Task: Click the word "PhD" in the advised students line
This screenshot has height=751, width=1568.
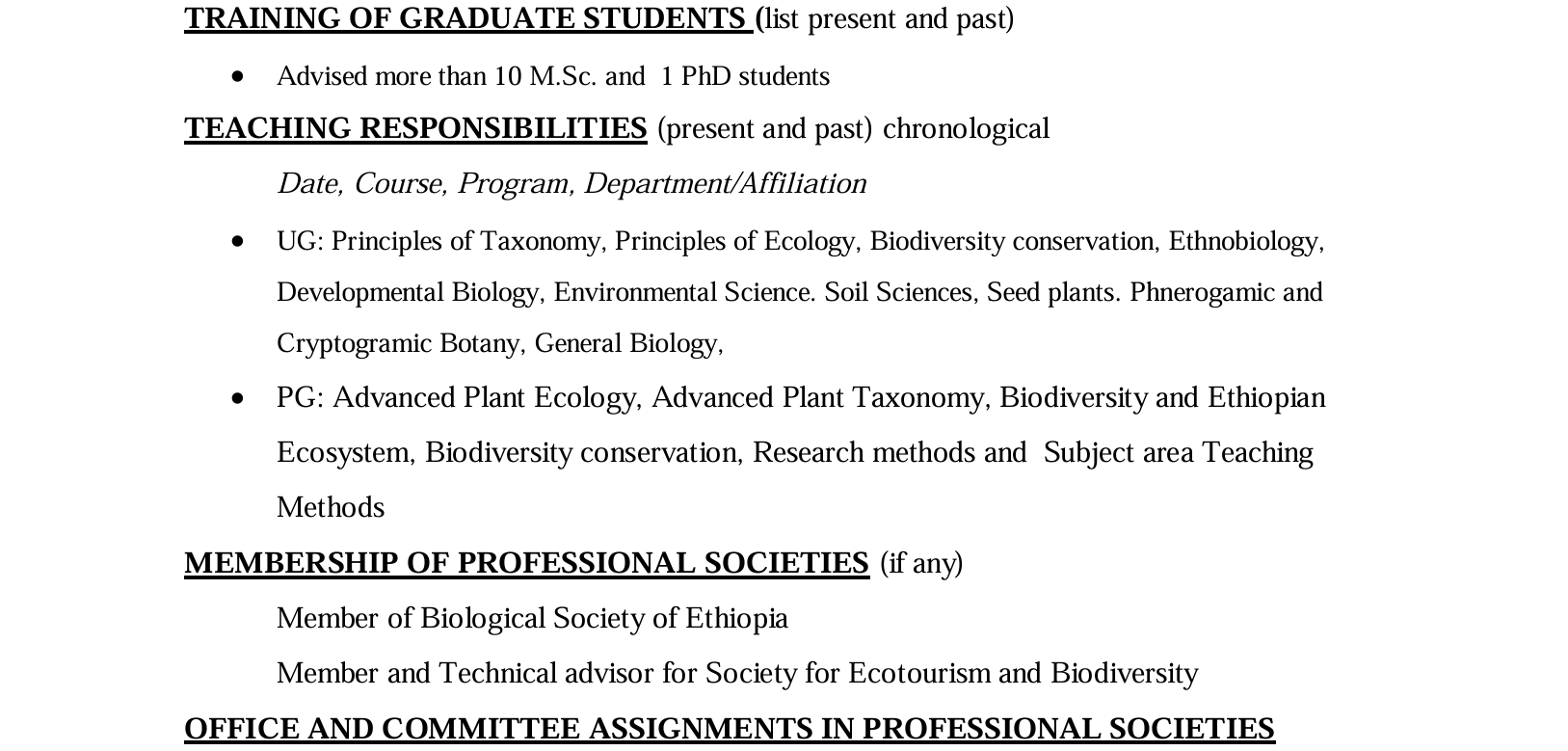Action: [705, 76]
